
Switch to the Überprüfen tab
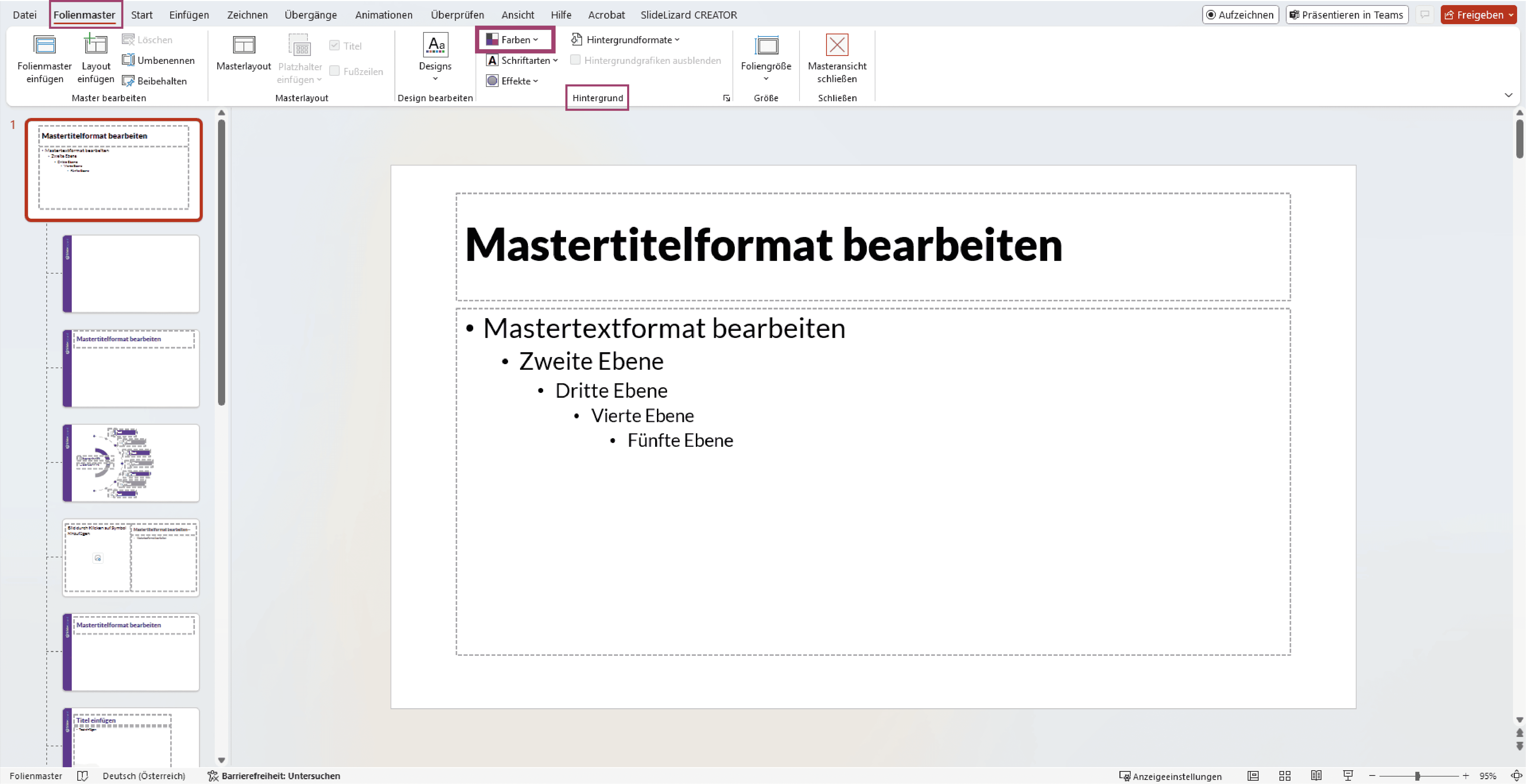pos(457,15)
